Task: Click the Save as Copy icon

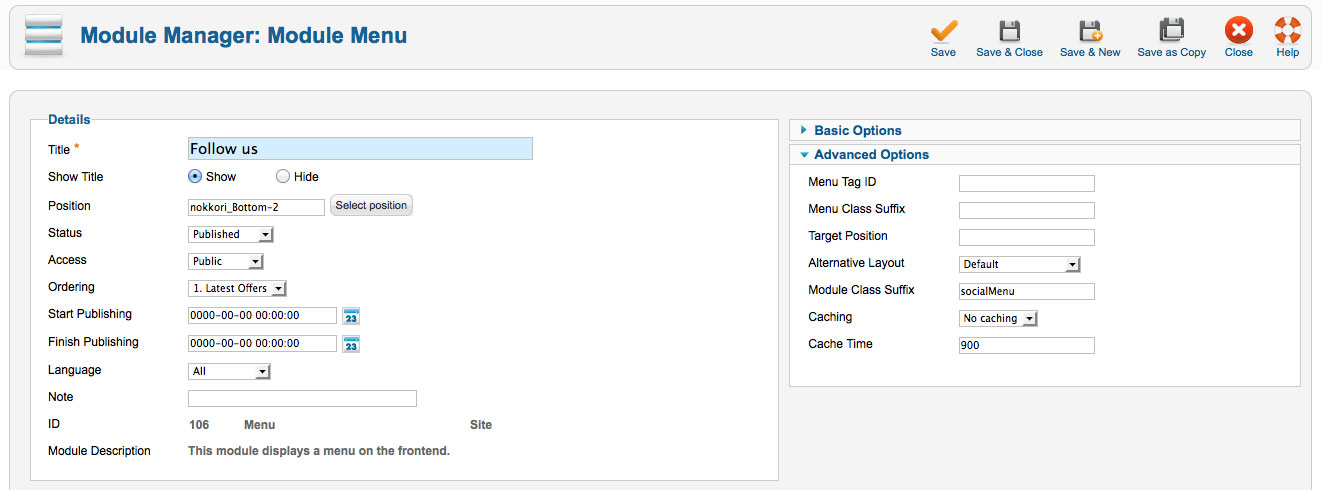Action: (x=1171, y=30)
